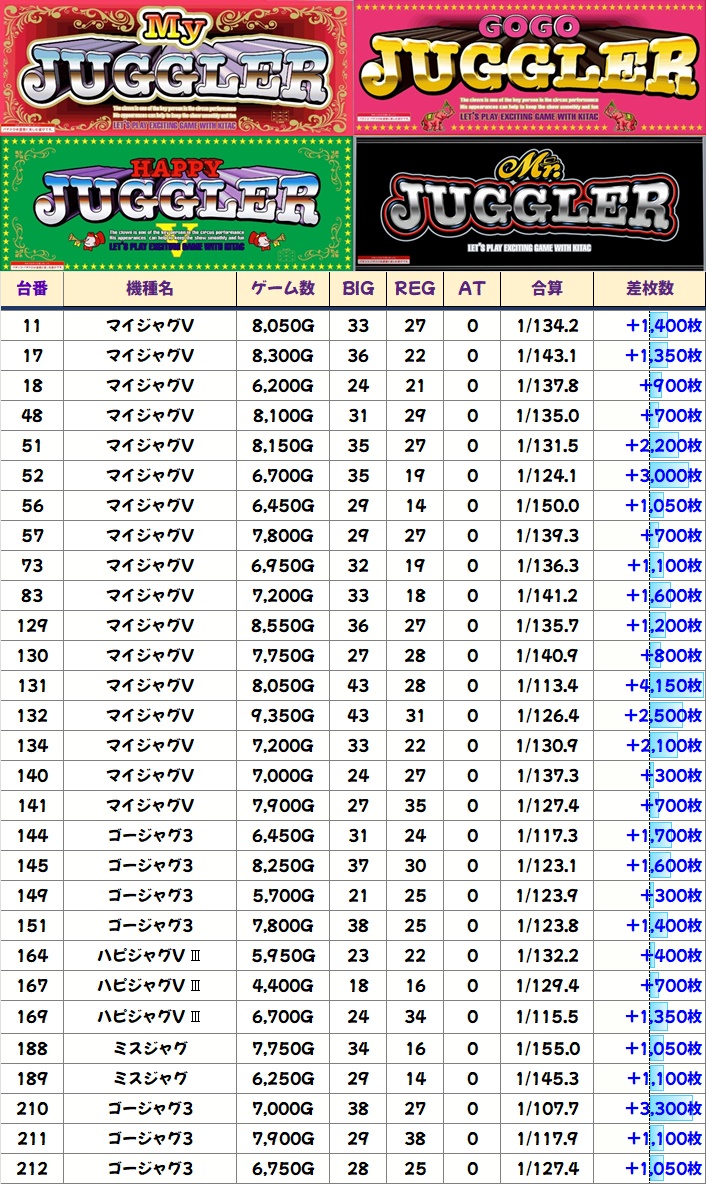Select machine number 212 cell

(32, 1169)
